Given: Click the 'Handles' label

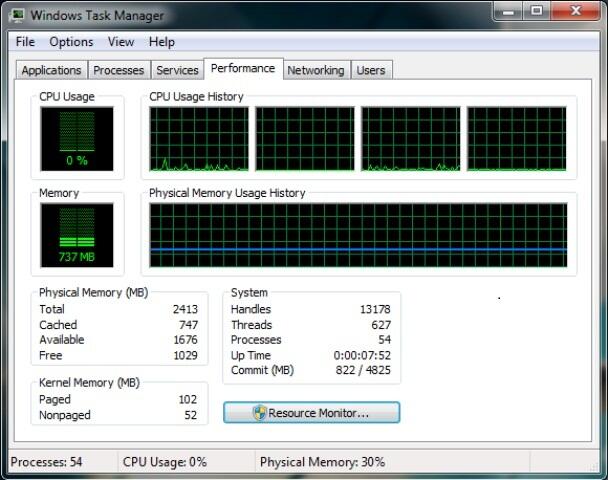Looking at the screenshot, I should [250, 309].
